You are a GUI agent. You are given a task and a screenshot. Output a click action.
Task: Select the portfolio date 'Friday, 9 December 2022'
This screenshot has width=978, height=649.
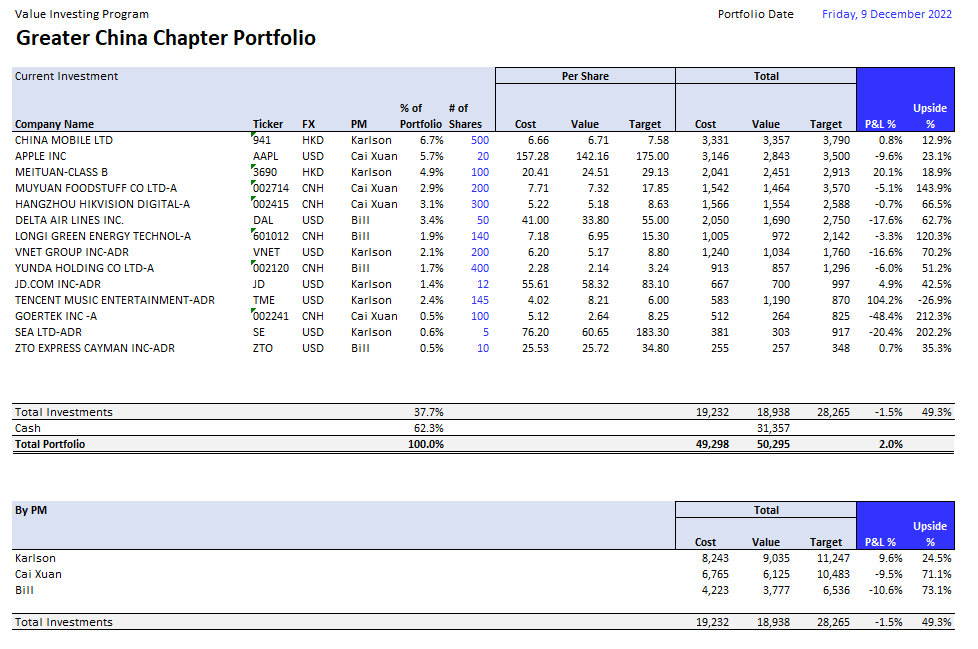click(886, 14)
